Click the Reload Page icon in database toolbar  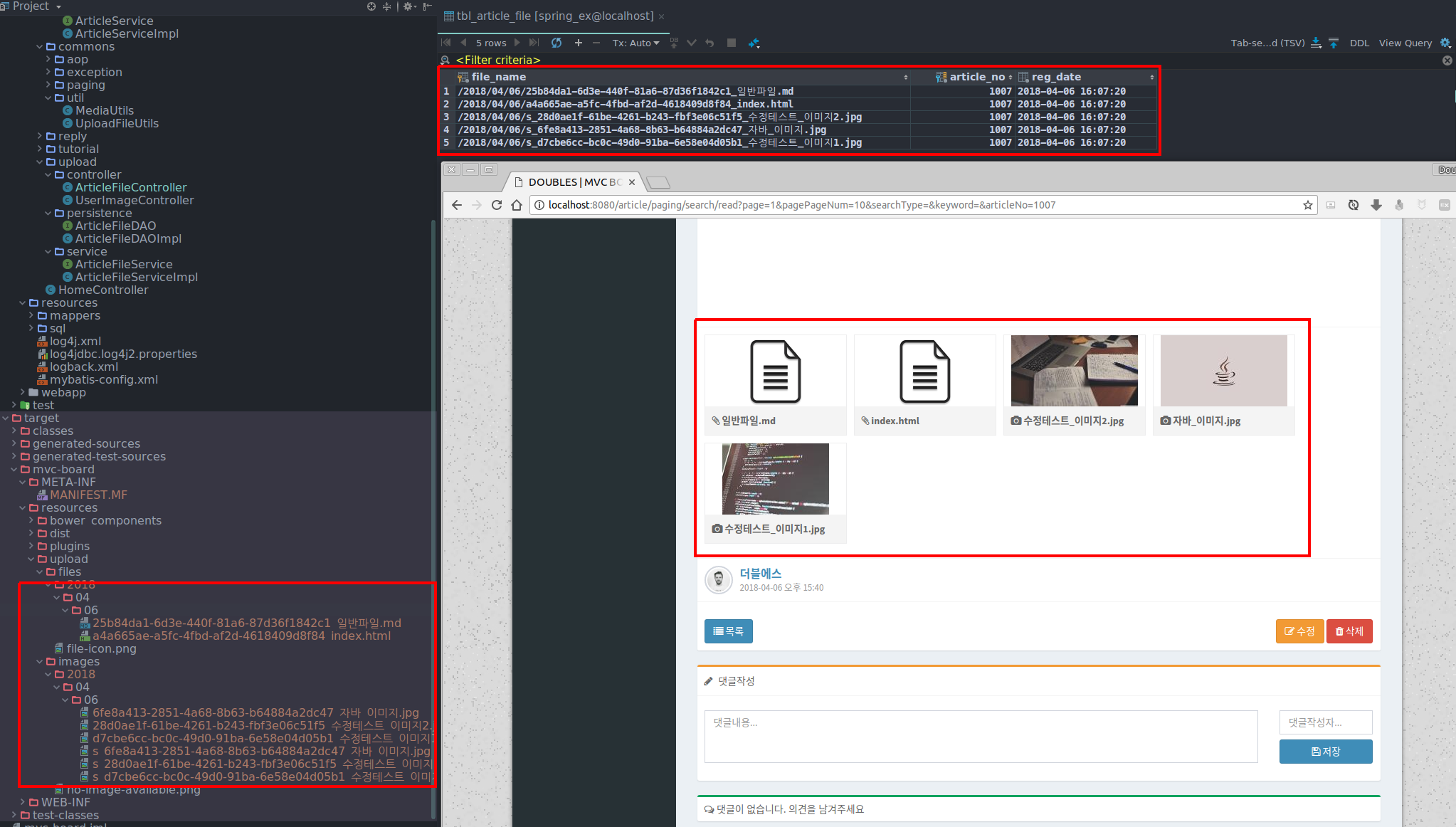(x=556, y=43)
